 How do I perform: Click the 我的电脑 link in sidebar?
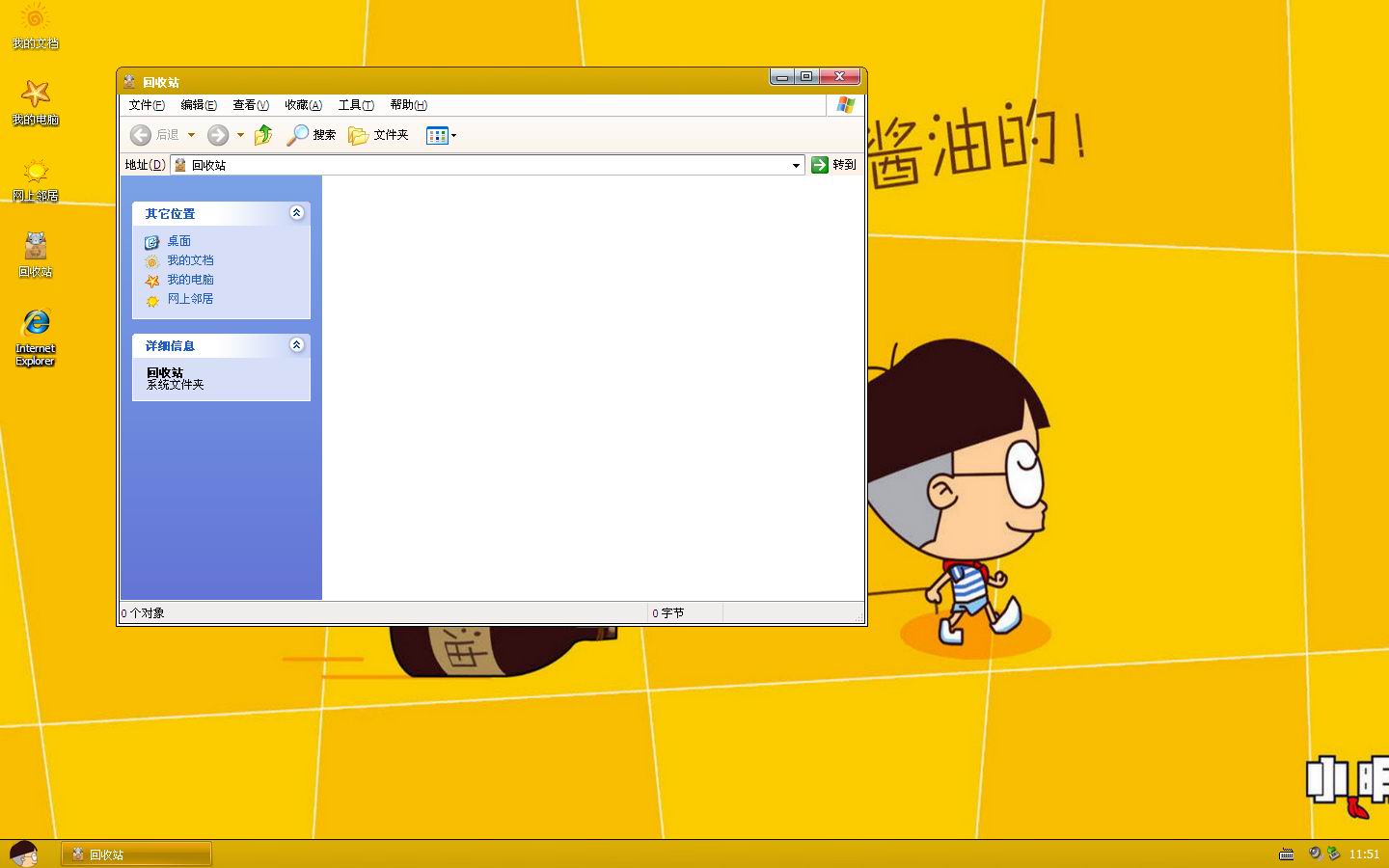(190, 280)
